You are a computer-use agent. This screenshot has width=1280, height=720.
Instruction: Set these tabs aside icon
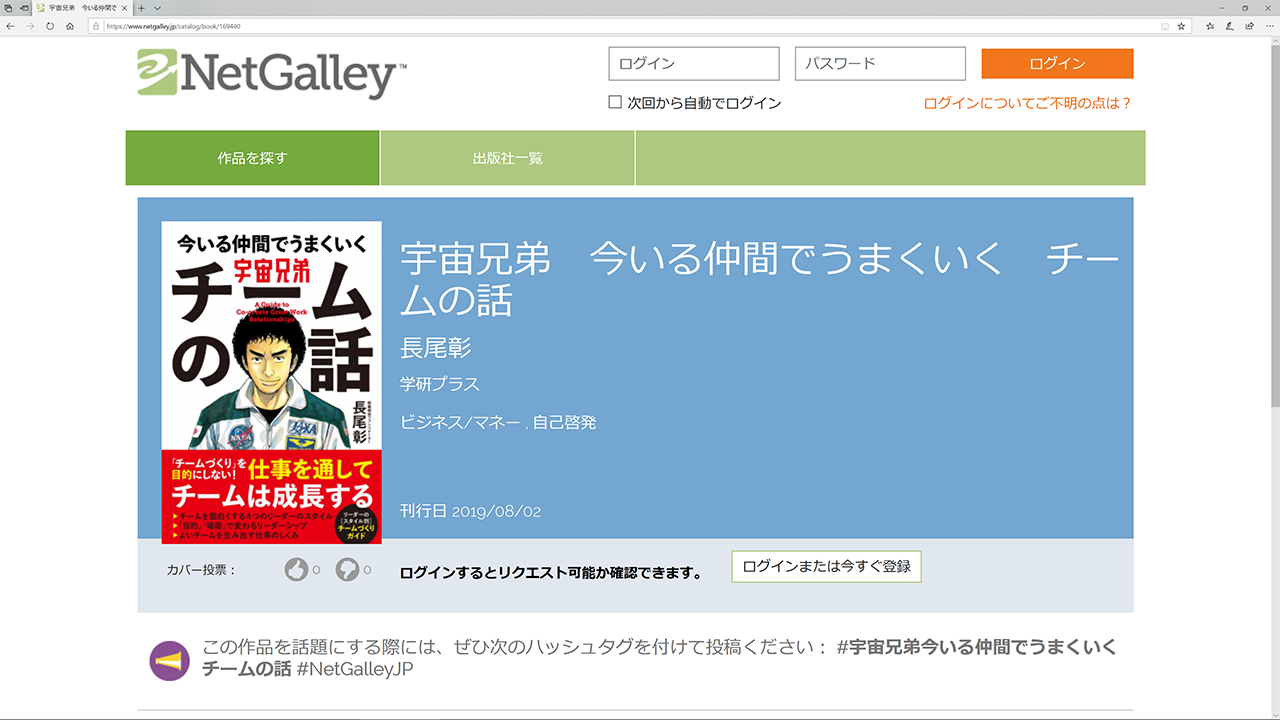[x=24, y=7]
